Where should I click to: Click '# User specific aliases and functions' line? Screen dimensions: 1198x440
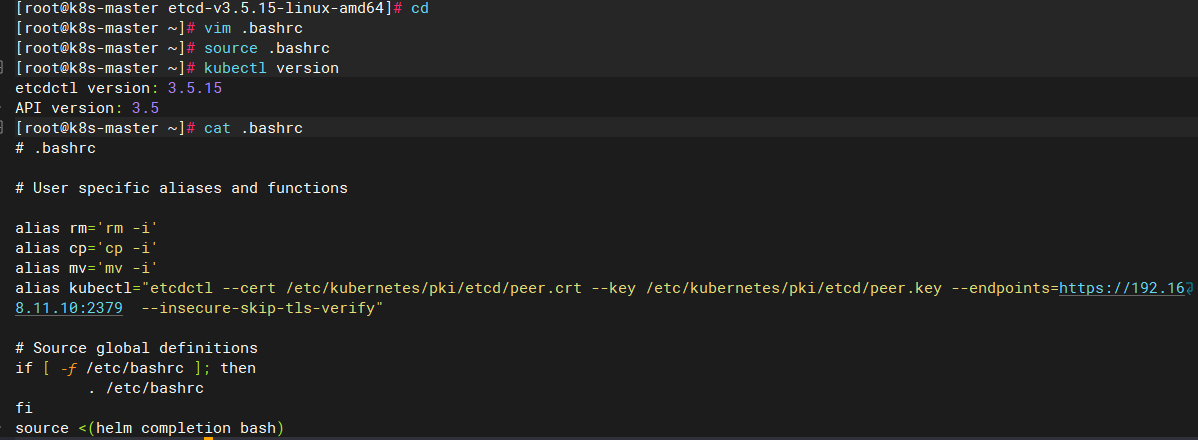point(182,187)
